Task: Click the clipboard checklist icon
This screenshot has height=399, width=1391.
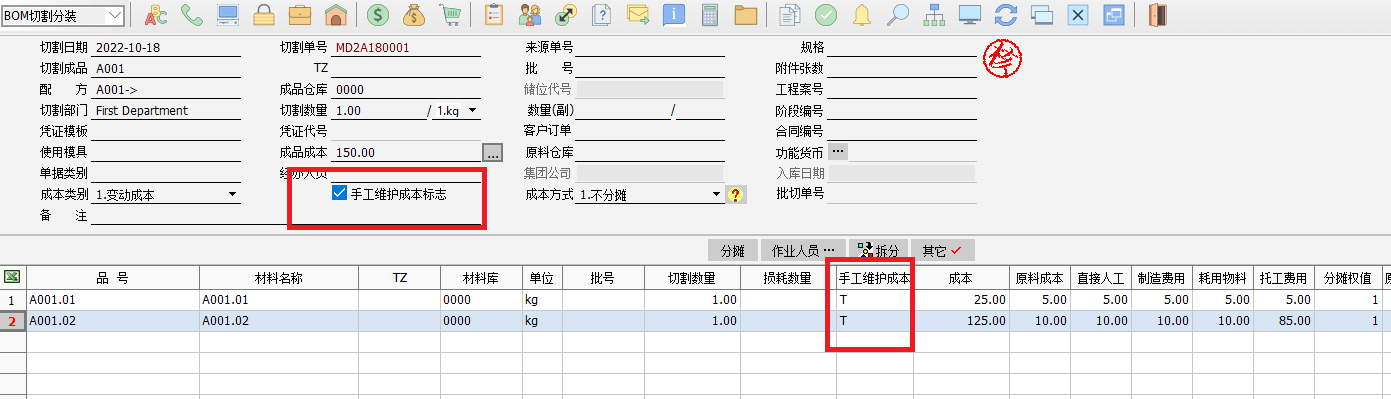Action: pos(493,15)
